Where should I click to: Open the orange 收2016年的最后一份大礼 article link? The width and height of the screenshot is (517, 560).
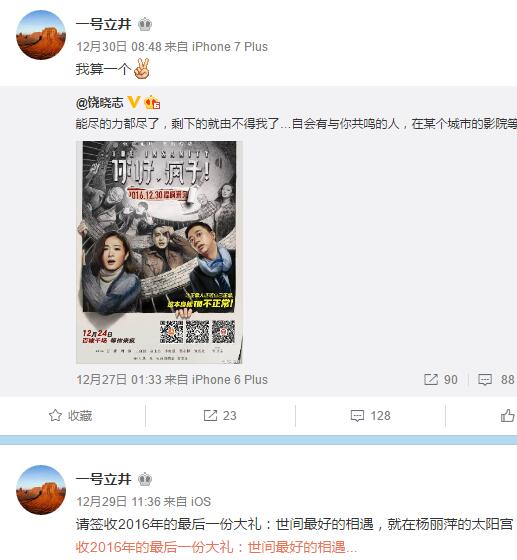pos(216,547)
